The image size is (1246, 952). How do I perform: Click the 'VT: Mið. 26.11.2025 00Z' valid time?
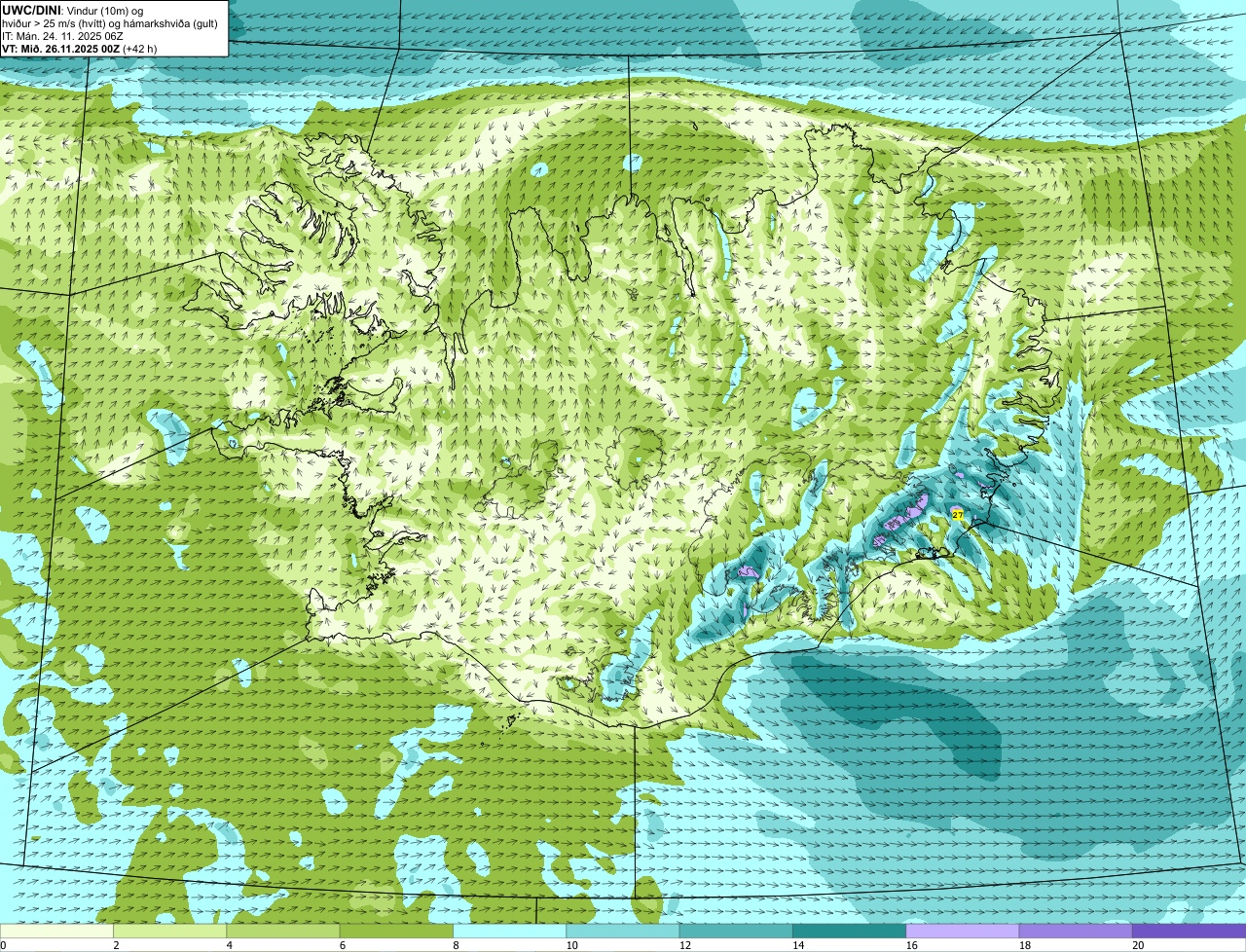pos(60,49)
